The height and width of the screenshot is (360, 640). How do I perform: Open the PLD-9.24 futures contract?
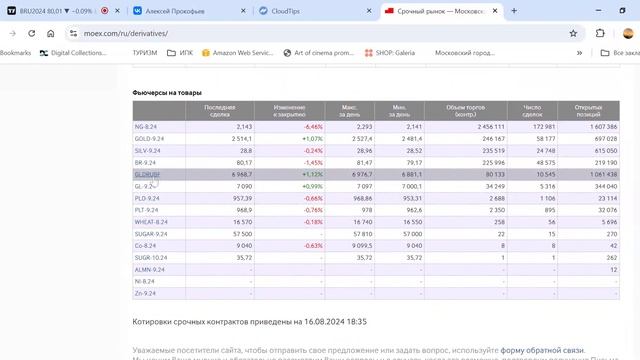coord(147,198)
